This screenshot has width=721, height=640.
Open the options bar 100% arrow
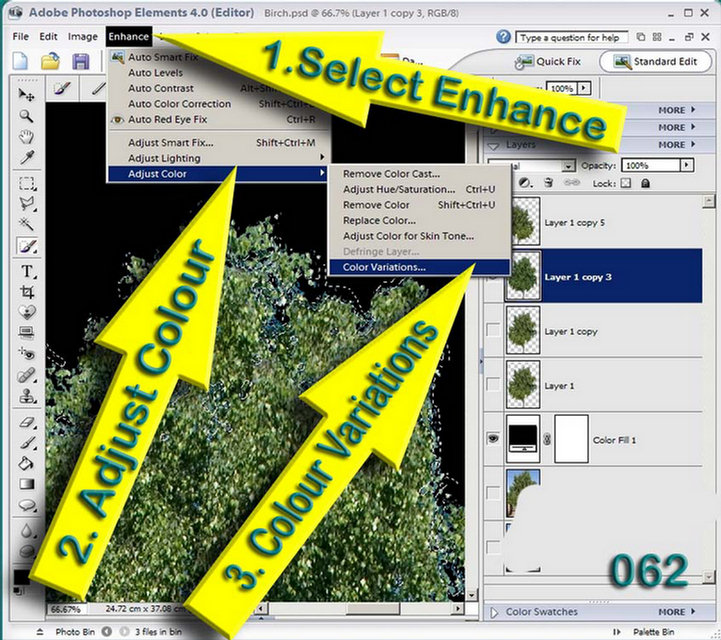click(584, 87)
